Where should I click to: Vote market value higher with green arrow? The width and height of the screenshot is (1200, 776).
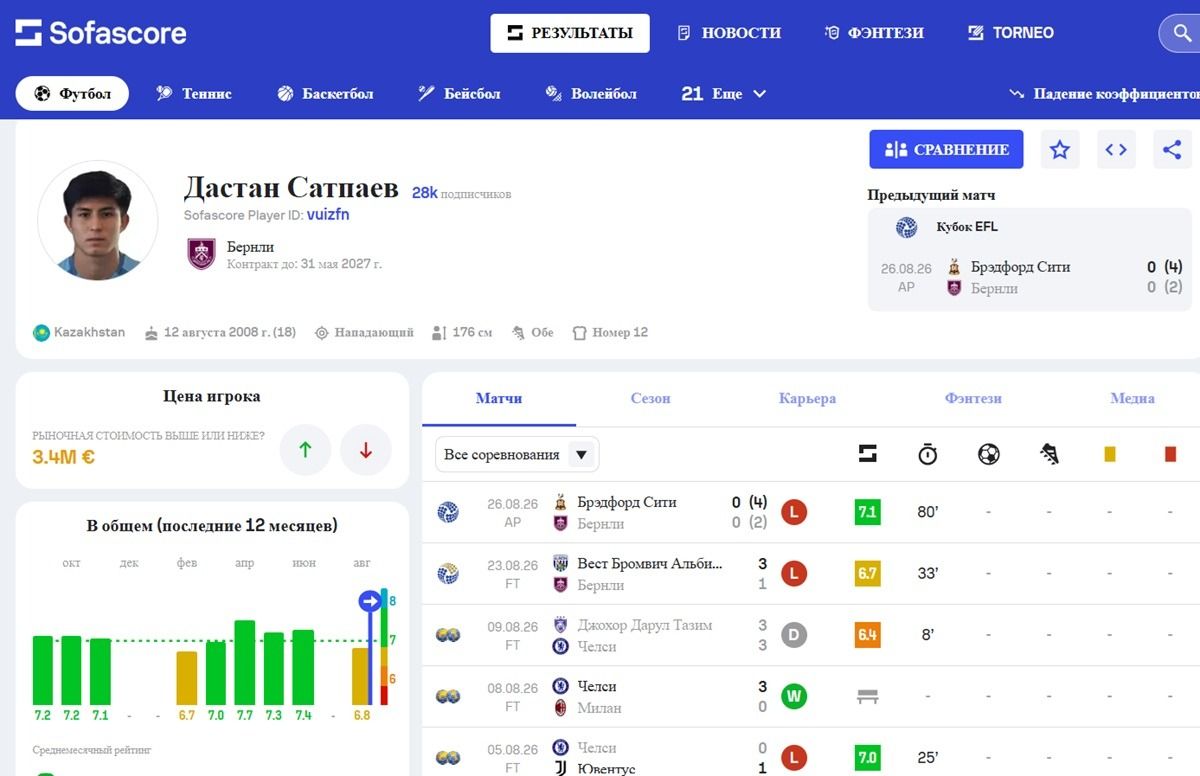[305, 450]
